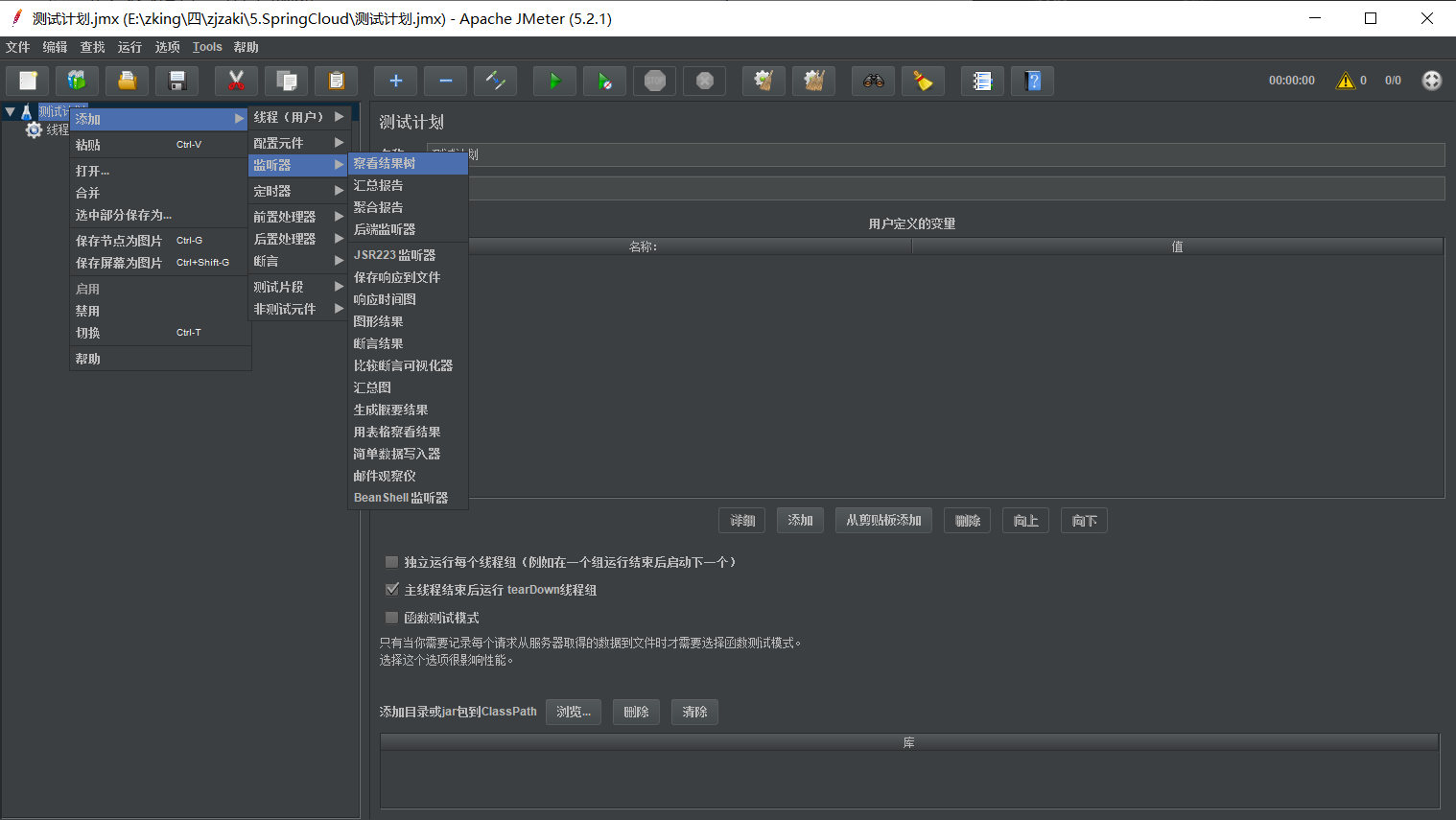1456x820 pixels.
Task: Click the broom Reset Search icon
Action: point(923,82)
